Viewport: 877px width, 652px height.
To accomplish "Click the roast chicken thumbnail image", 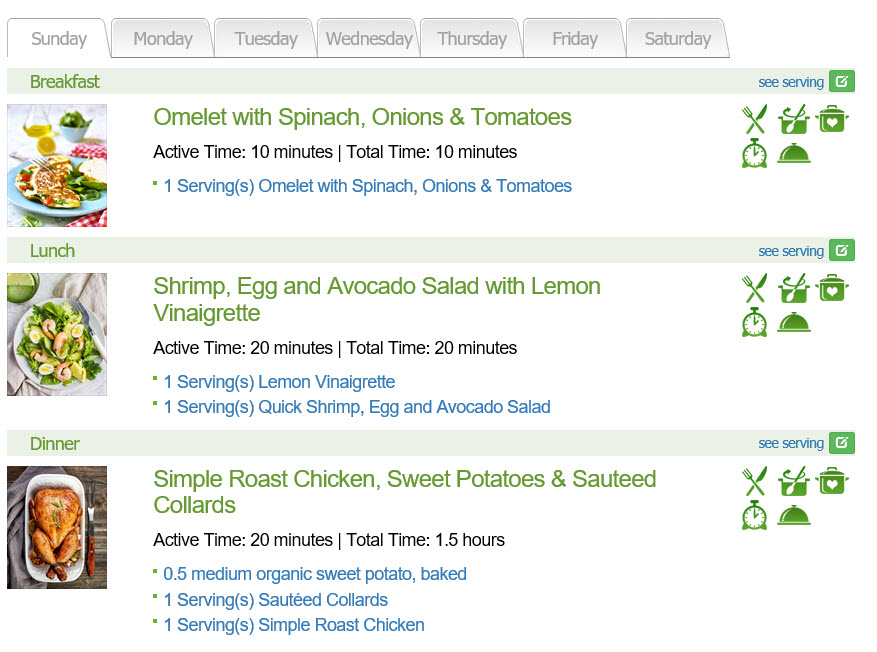I will click(x=57, y=527).
